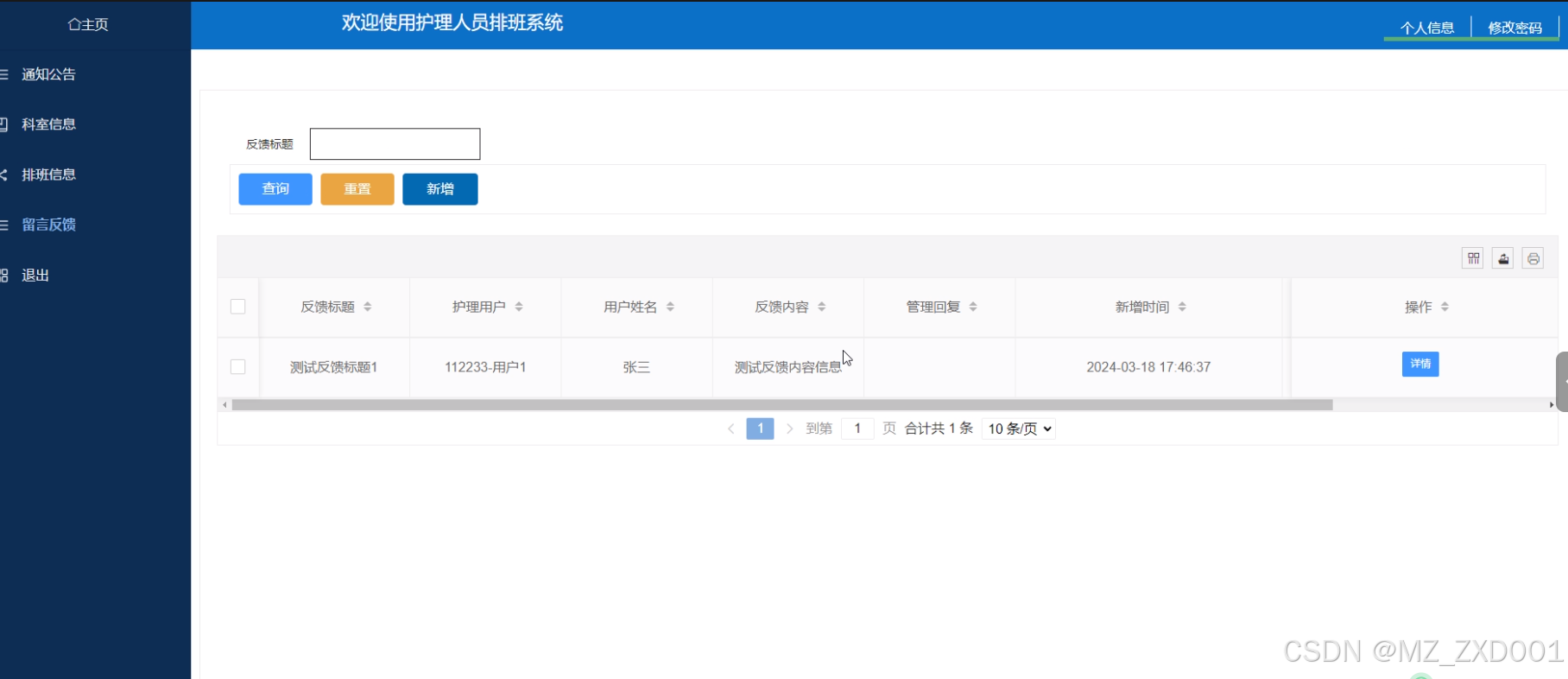Image resolution: width=1568 pixels, height=679 pixels.
Task: Click 合计共 1 条 total count text
Action: pos(939,428)
